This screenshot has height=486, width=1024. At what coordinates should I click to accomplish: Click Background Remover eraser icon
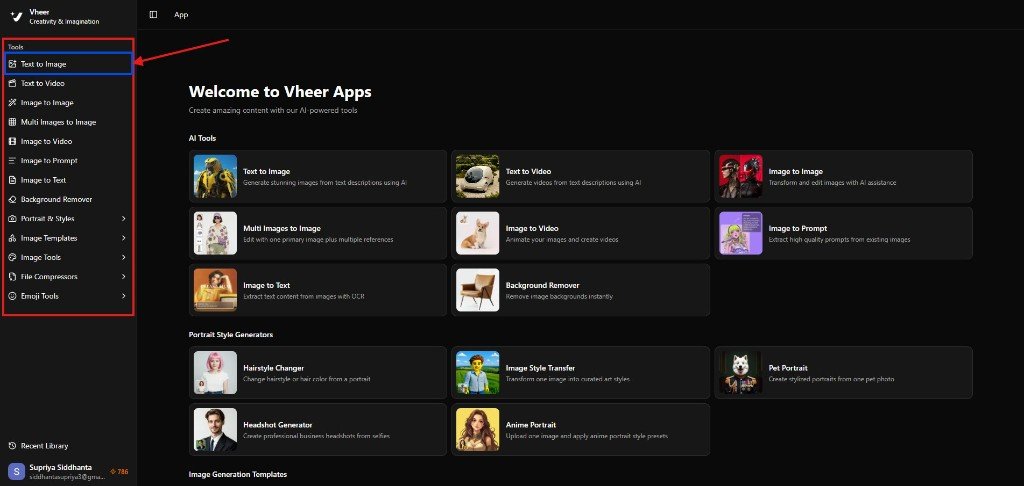click(12, 199)
